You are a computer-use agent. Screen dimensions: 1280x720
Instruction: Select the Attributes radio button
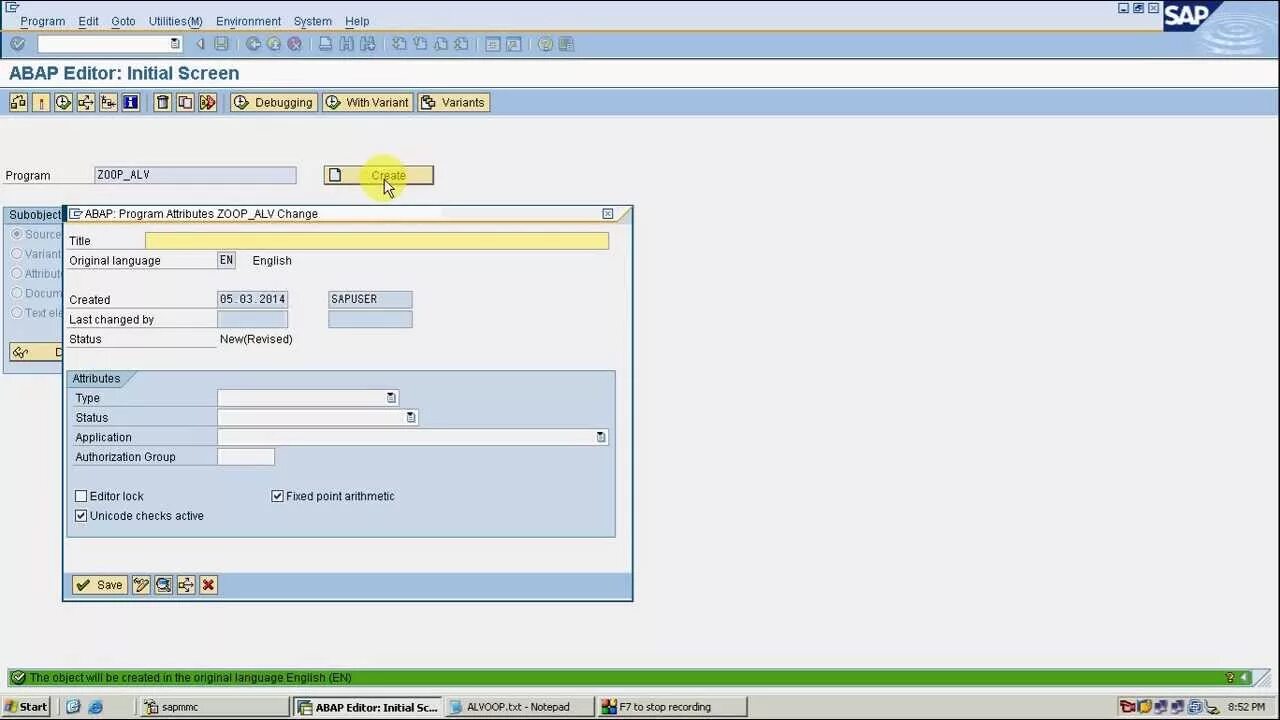pos(16,273)
